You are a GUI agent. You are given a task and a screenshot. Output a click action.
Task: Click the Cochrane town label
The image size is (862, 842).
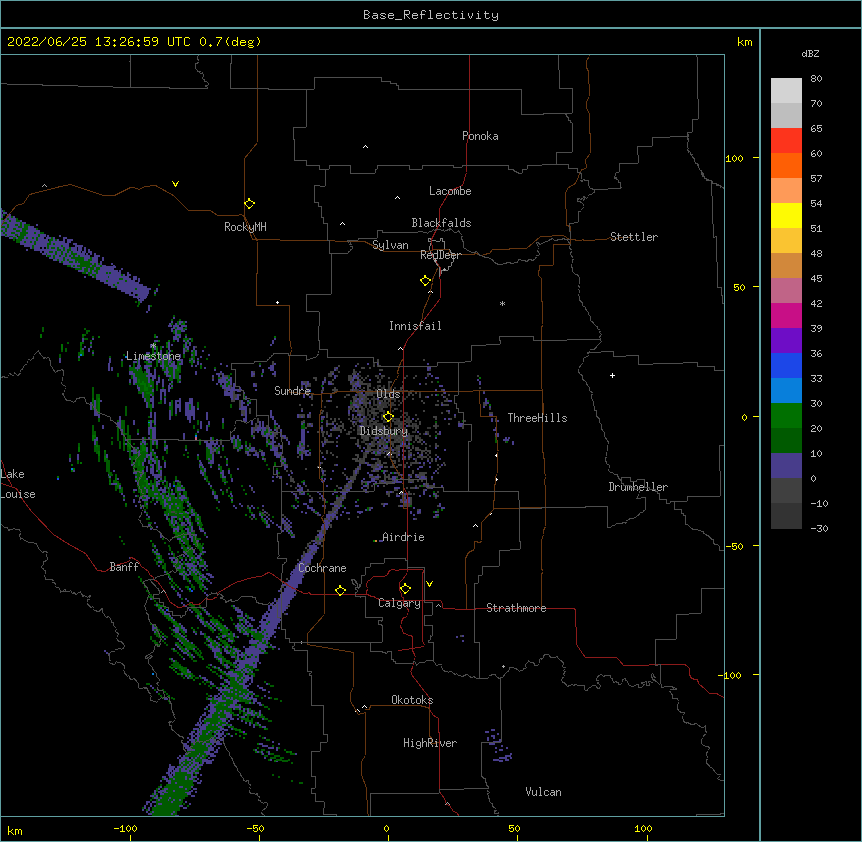[x=322, y=568]
